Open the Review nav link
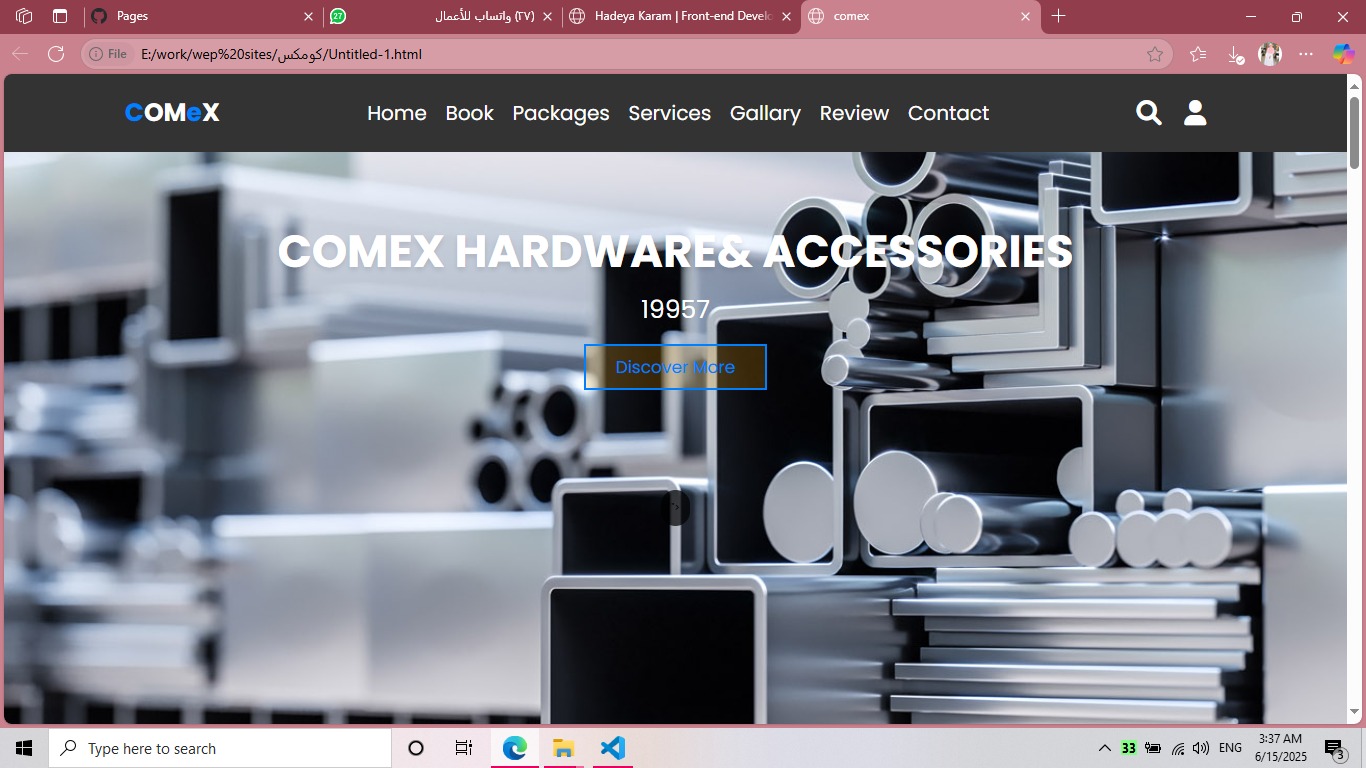 854,113
